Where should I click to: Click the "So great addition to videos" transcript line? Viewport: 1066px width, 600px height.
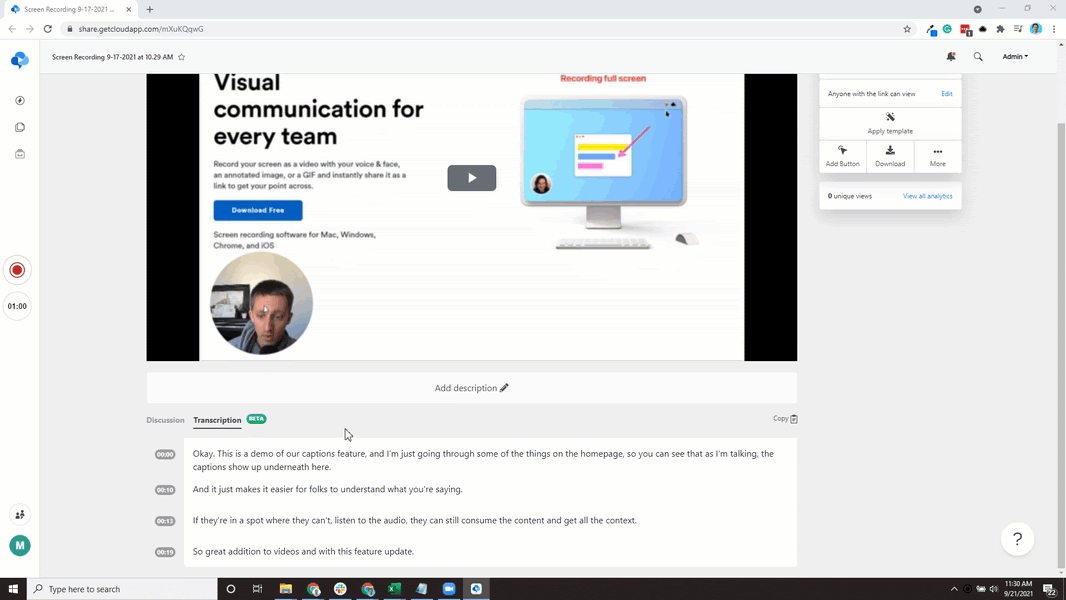tap(303, 552)
